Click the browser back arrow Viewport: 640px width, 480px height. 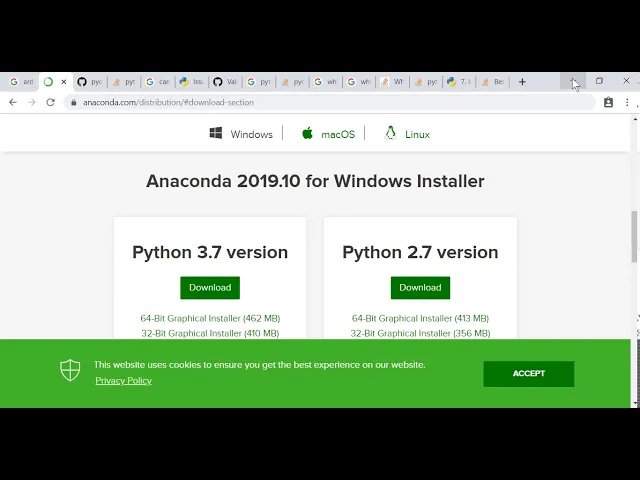(x=13, y=102)
